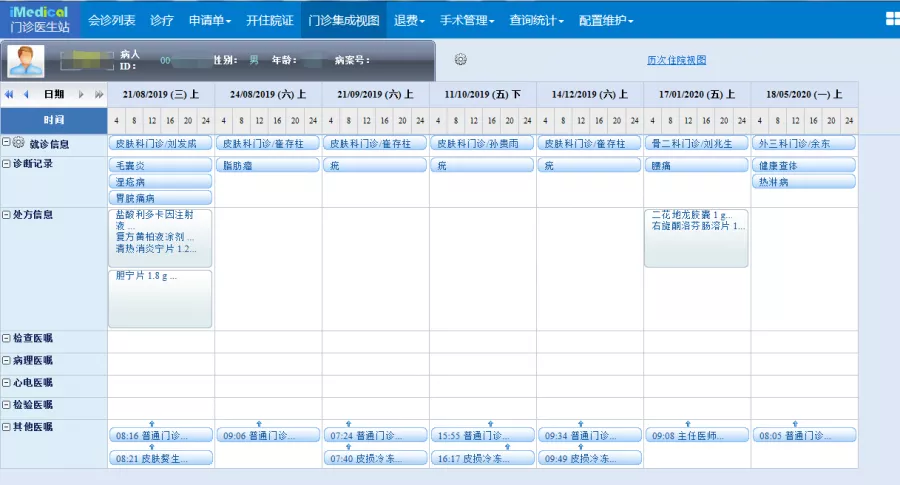Click the gear icon beside 就诊信息
This screenshot has height=485, width=900.
(x=19, y=143)
